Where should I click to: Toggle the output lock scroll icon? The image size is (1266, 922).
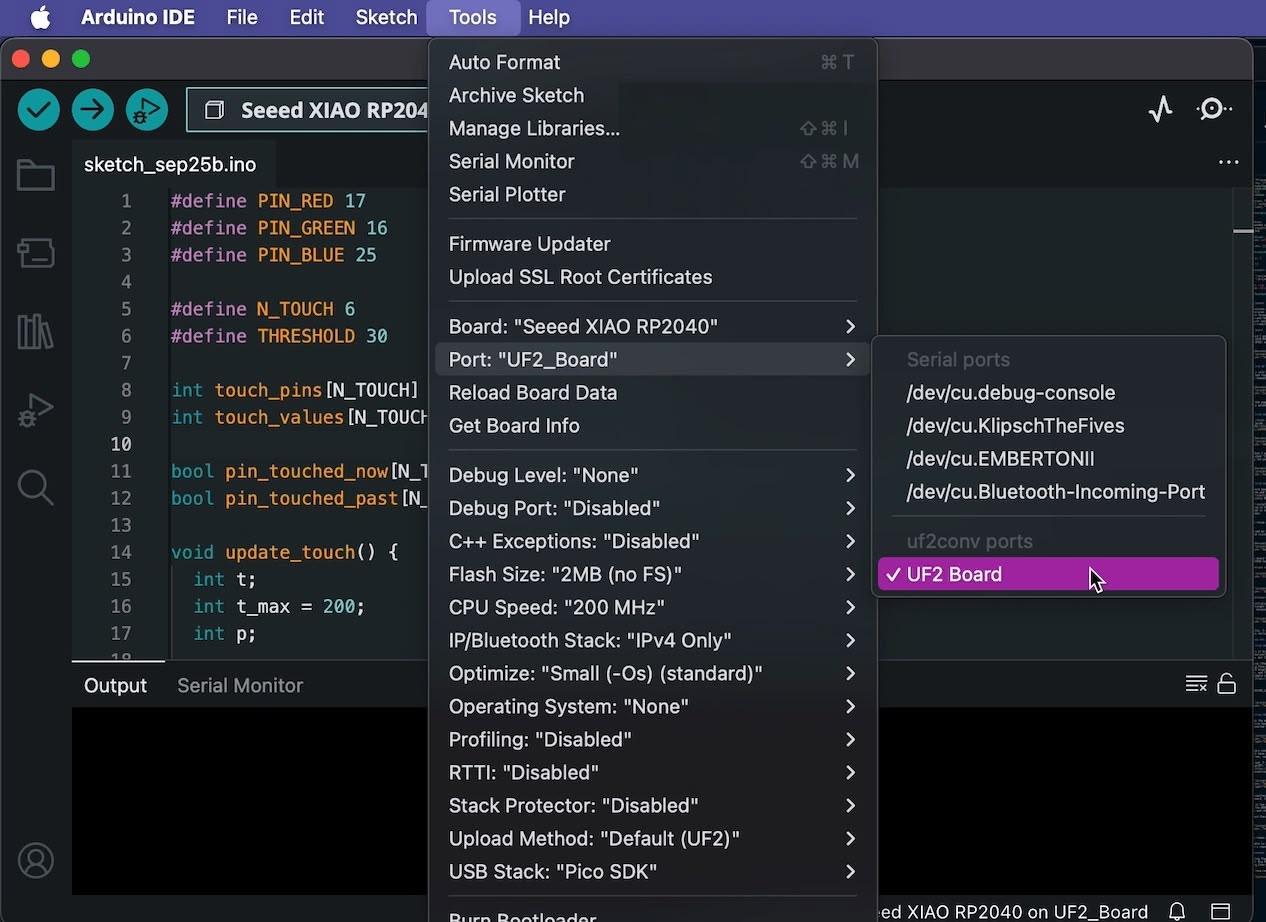point(1227,684)
